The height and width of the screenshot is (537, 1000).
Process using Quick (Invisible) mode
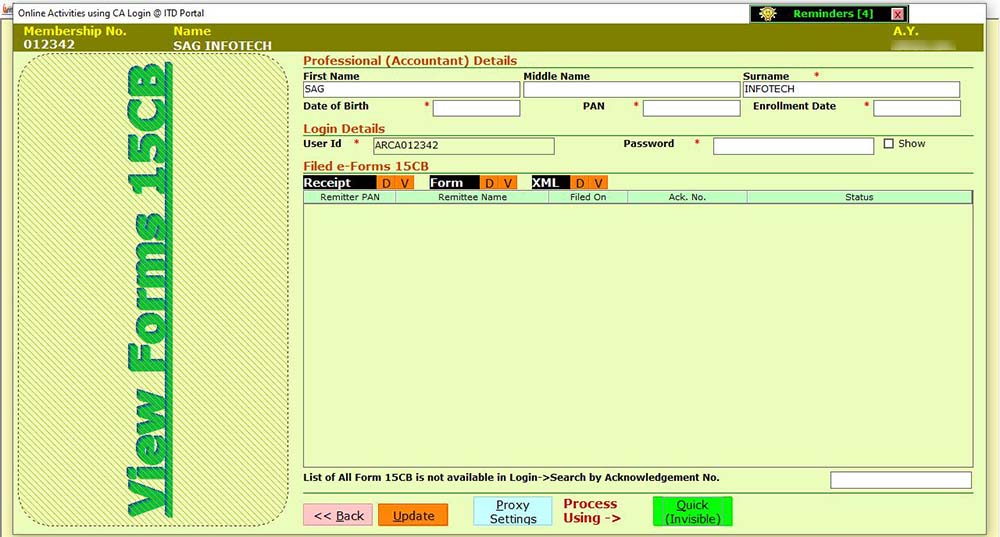(693, 511)
